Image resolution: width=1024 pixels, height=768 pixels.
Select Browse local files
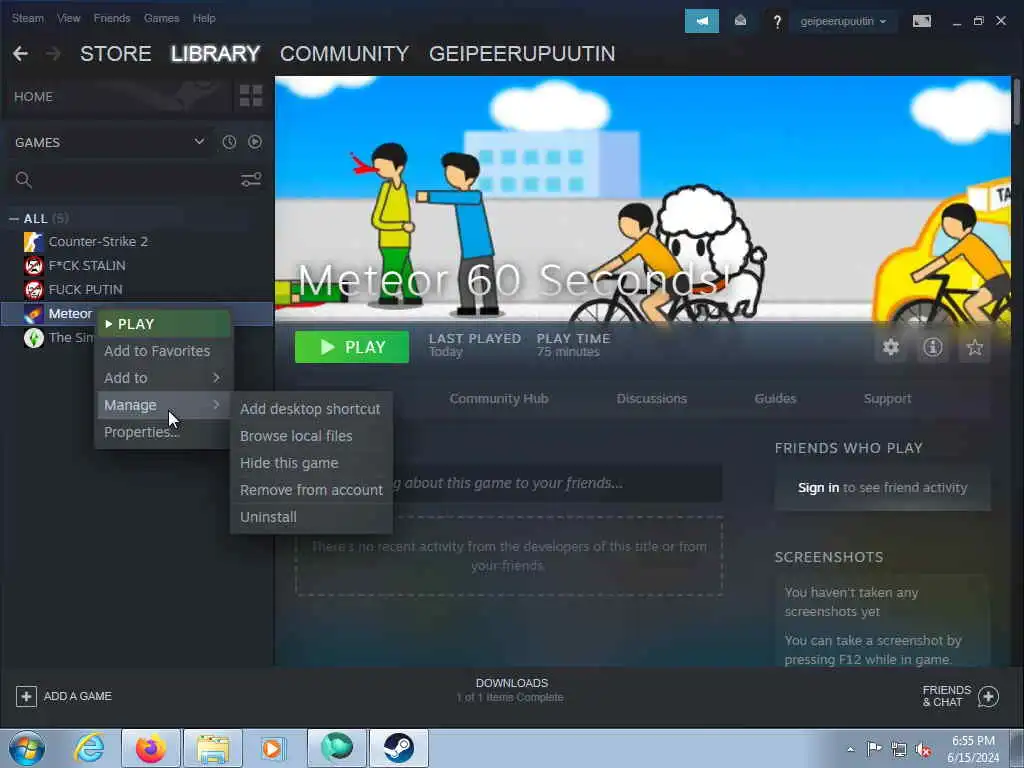(x=311, y=436)
